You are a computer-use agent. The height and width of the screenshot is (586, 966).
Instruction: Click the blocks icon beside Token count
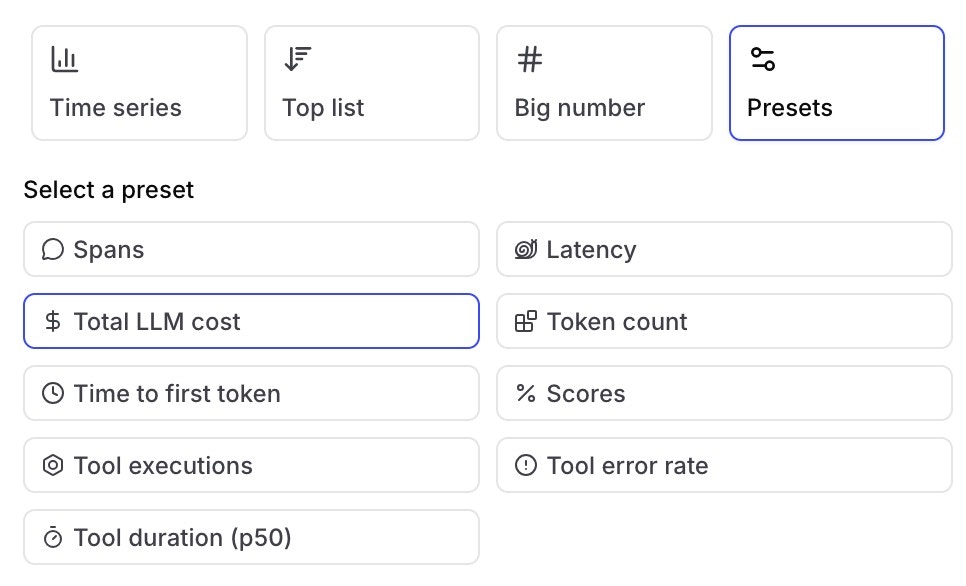(526, 322)
